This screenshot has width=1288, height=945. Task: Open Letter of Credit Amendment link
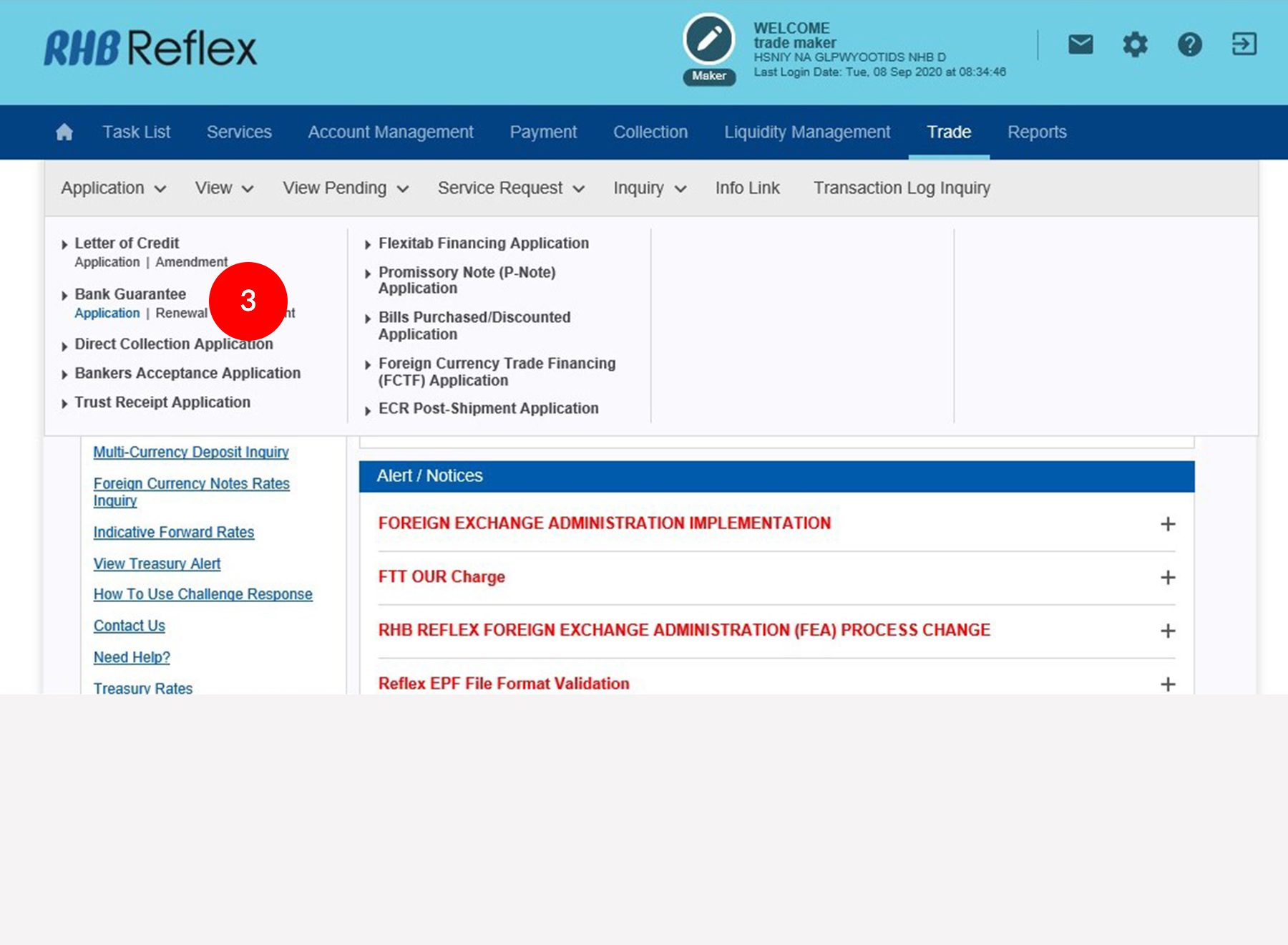(191, 263)
